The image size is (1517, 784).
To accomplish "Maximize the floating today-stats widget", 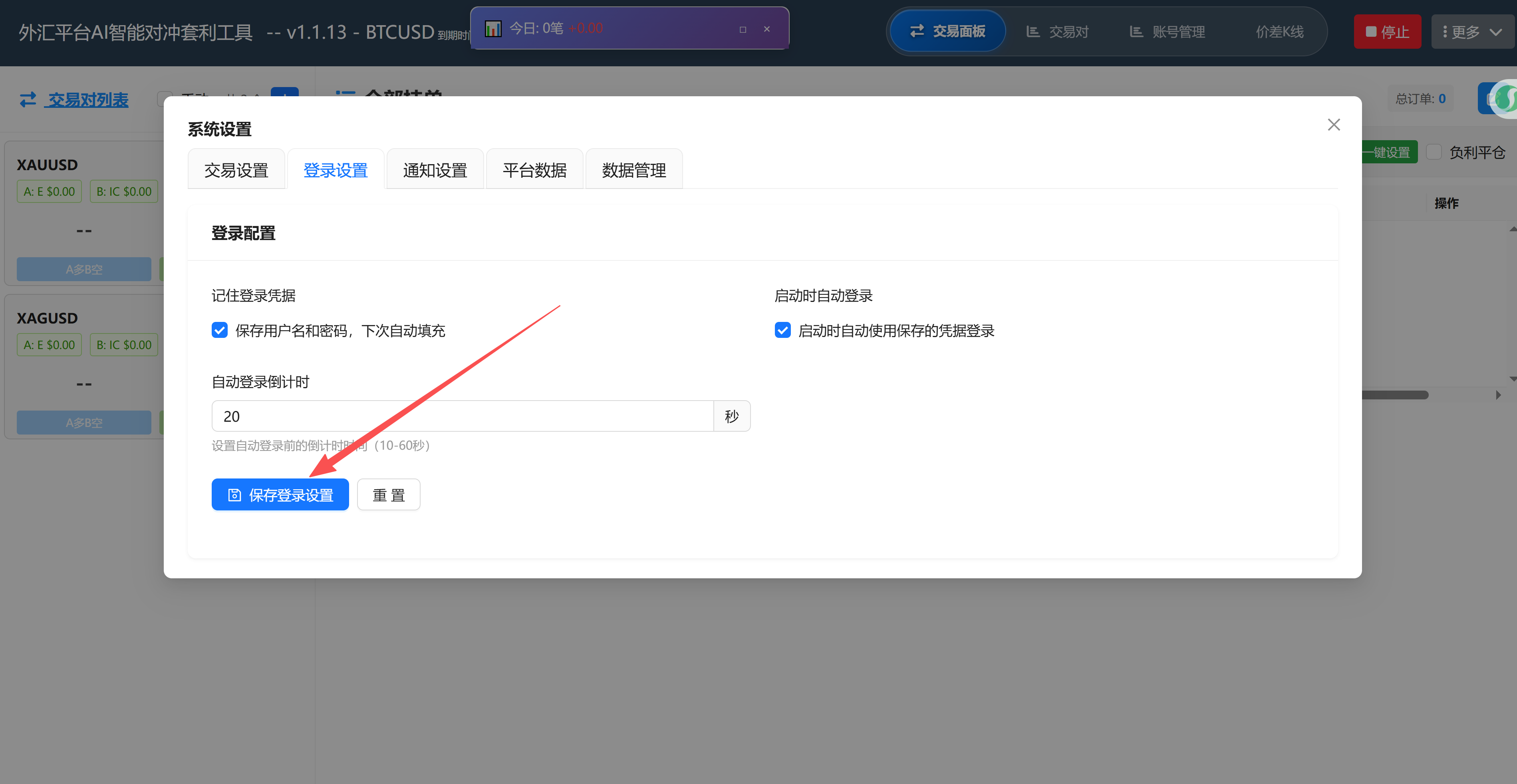I will [743, 29].
